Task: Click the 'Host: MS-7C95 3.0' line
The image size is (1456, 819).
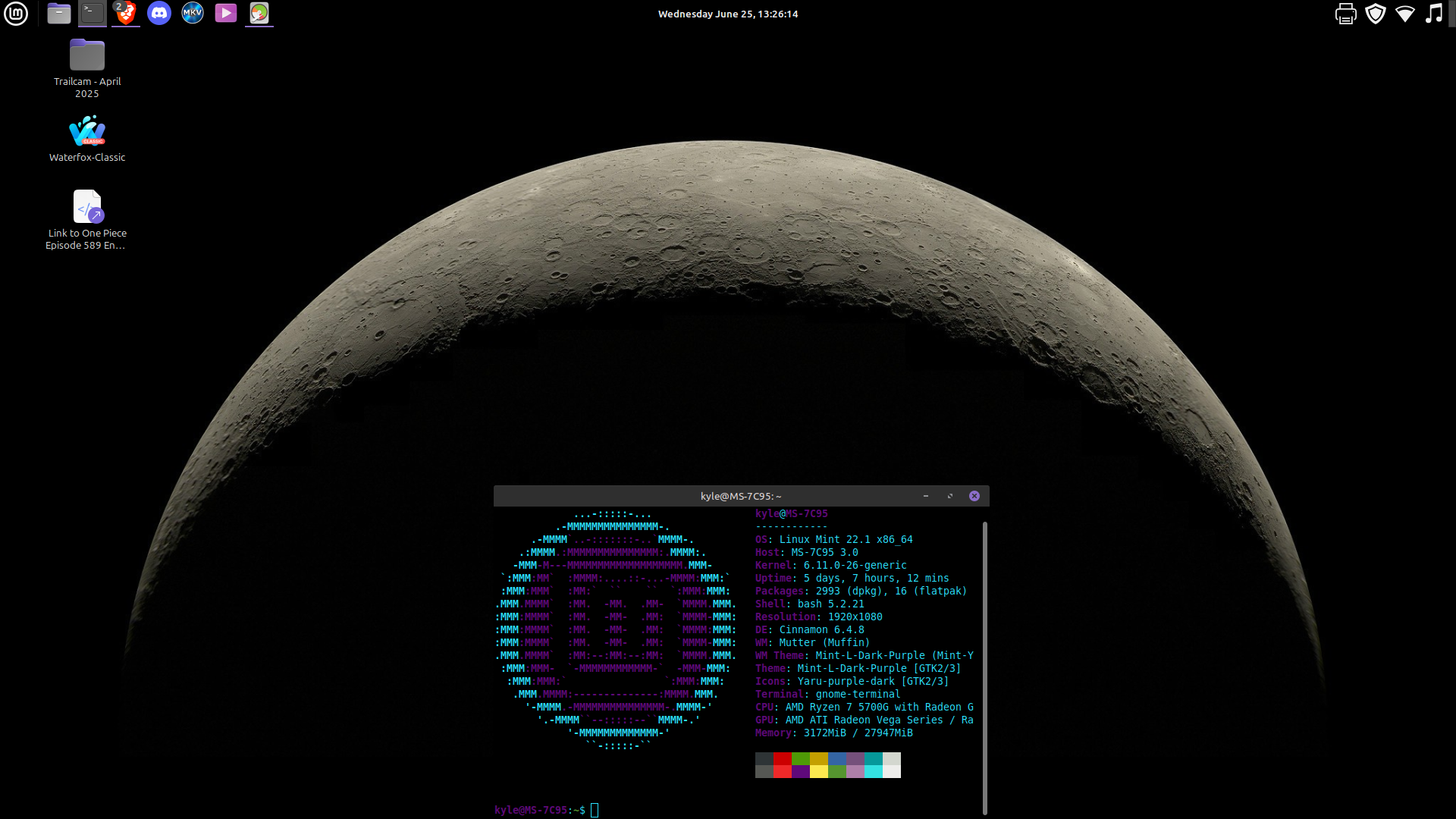Action: (807, 553)
